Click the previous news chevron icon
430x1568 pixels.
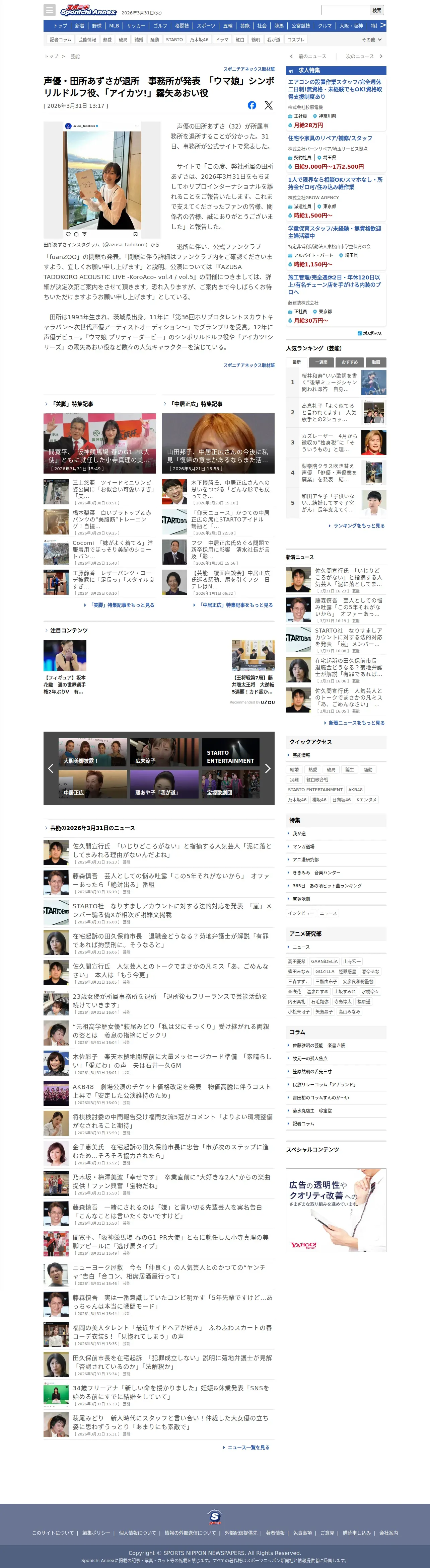[x=291, y=57]
